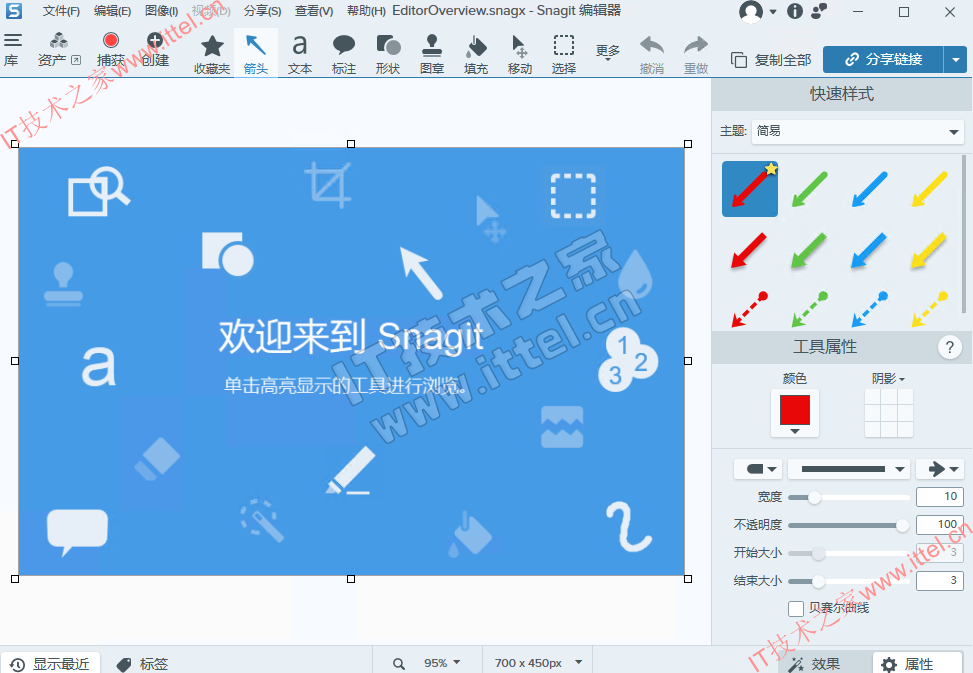The width and height of the screenshot is (973, 673).
Task: Enable the Bezier curve (贝塞尔曲线) checkbox
Action: pos(796,608)
